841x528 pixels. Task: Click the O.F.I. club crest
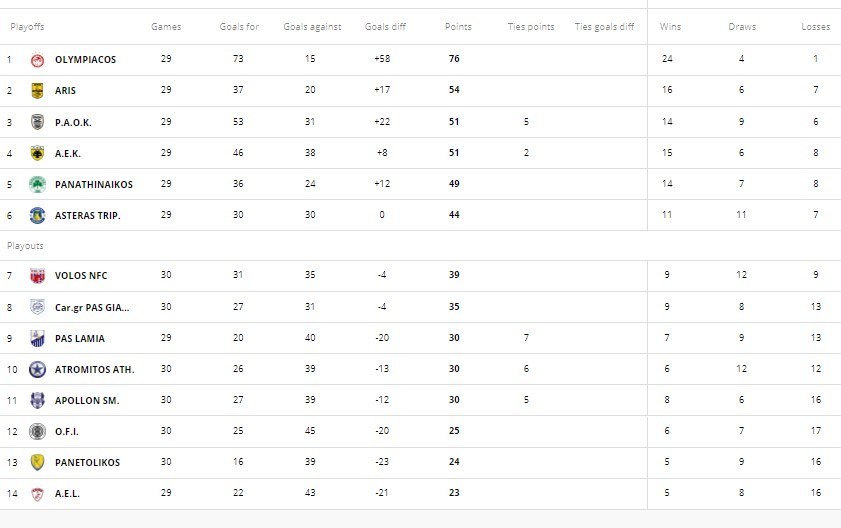point(37,431)
